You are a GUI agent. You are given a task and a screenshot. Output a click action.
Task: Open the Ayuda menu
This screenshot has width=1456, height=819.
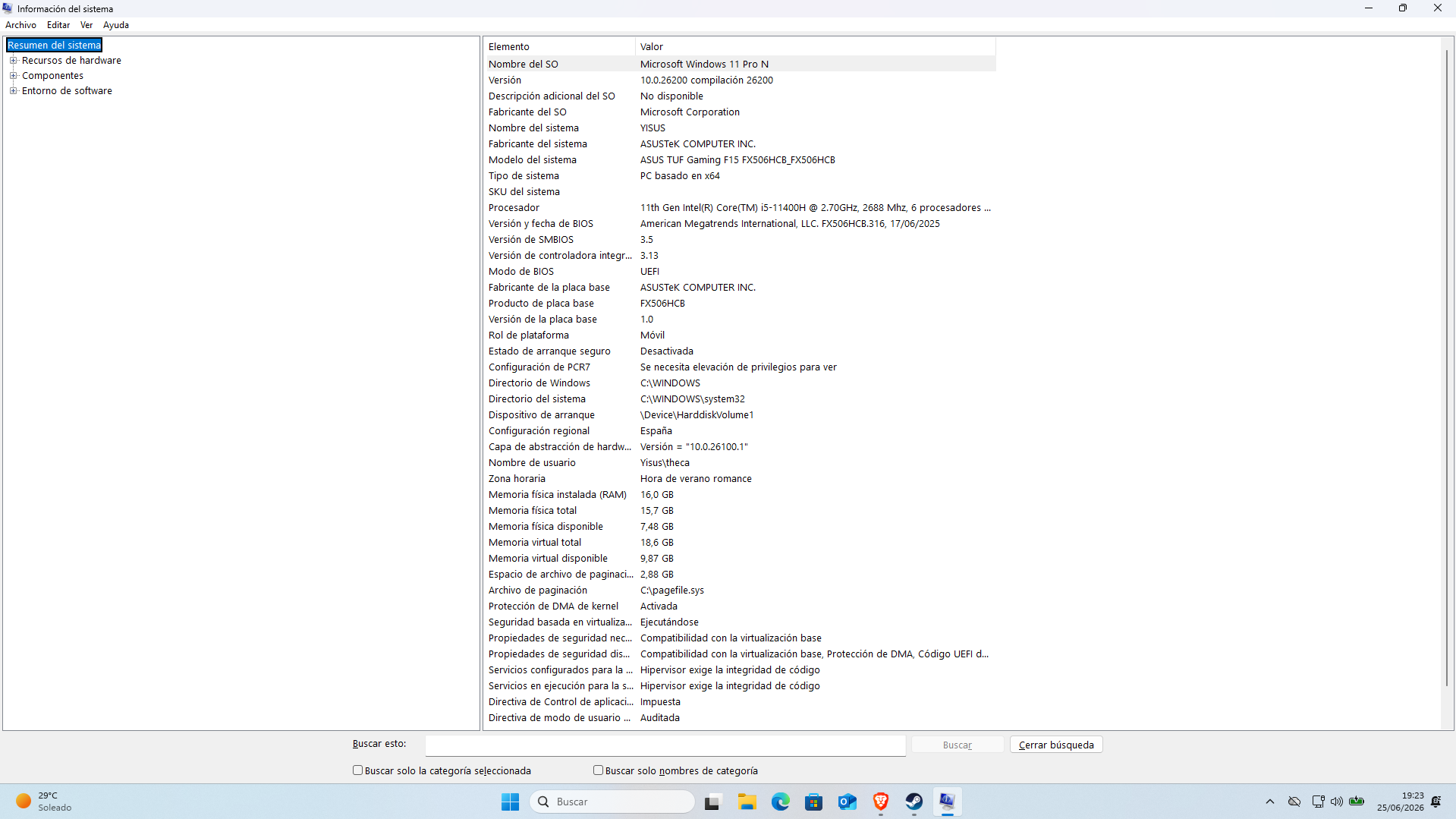coord(116,25)
